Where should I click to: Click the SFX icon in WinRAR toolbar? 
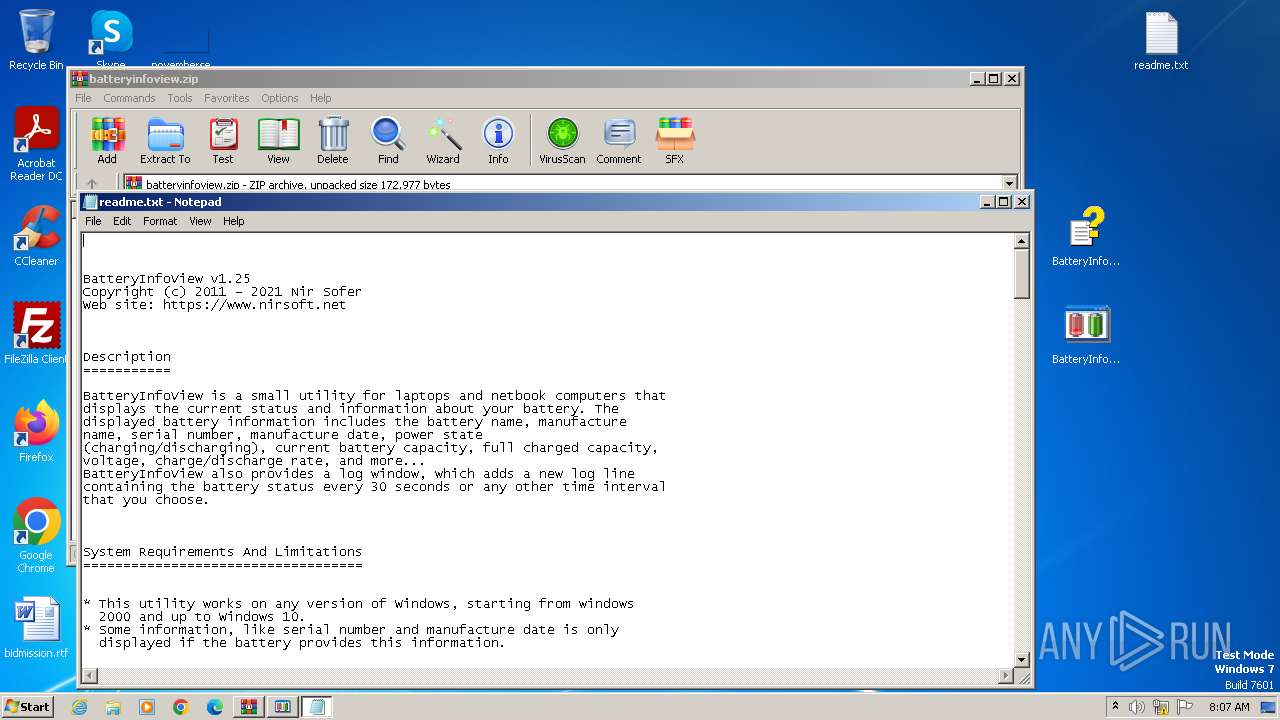tap(675, 140)
